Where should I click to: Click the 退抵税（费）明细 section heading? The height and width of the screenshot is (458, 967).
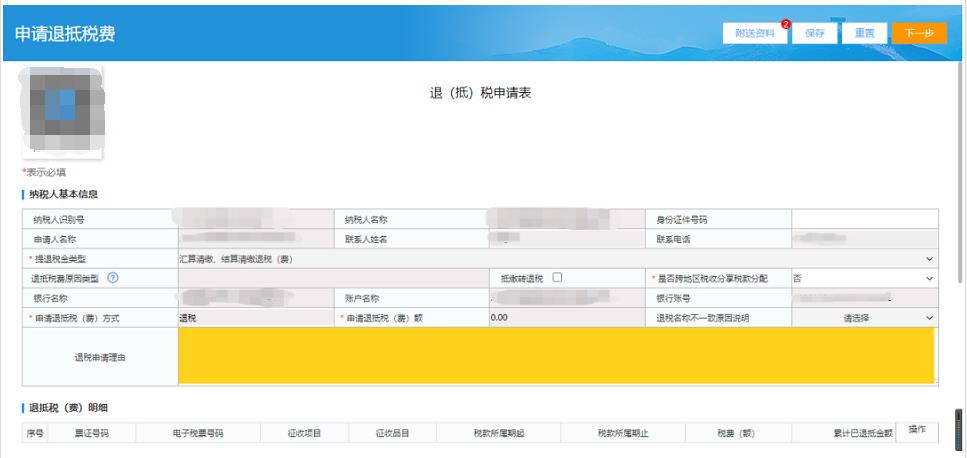69,408
